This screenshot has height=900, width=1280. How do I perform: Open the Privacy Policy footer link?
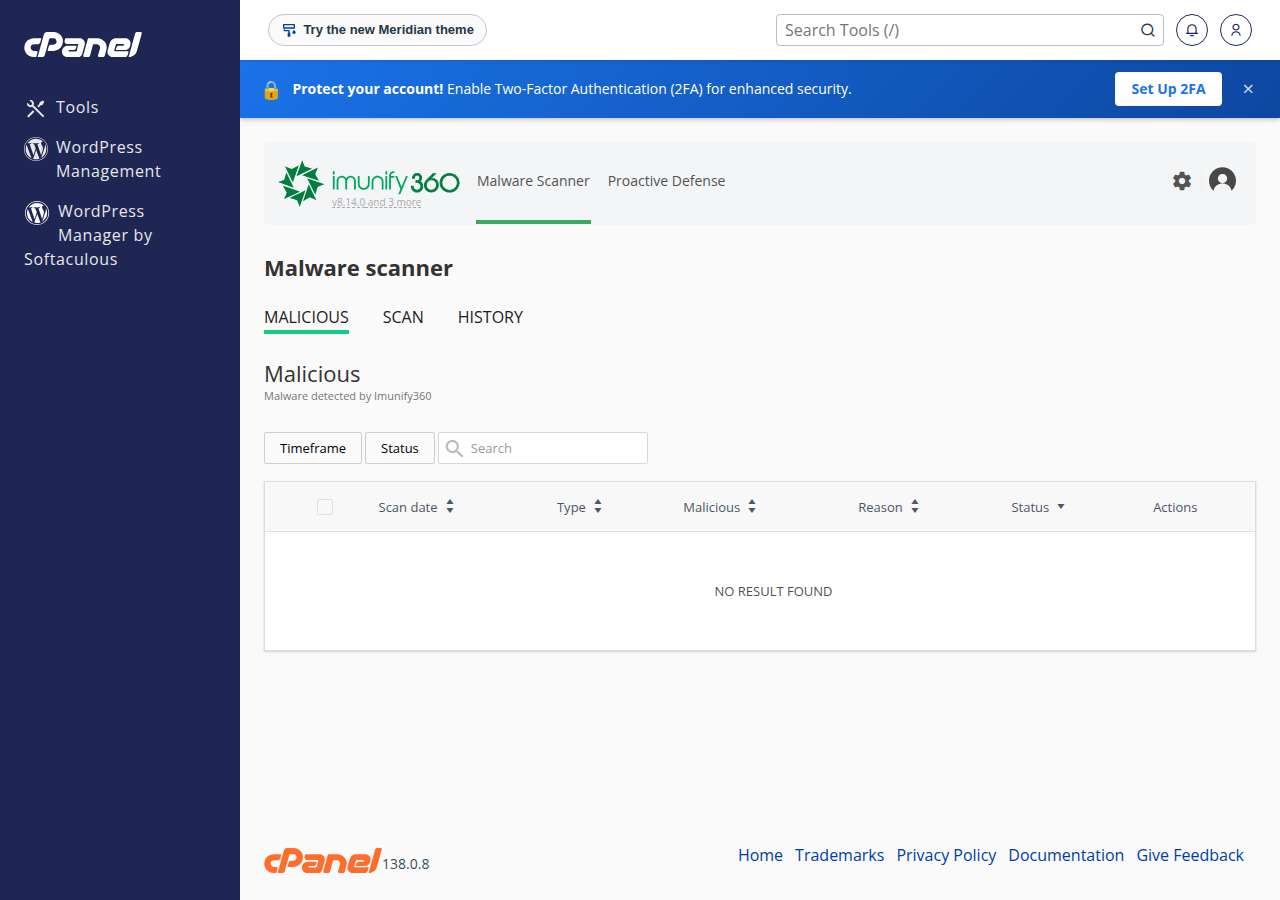[946, 855]
